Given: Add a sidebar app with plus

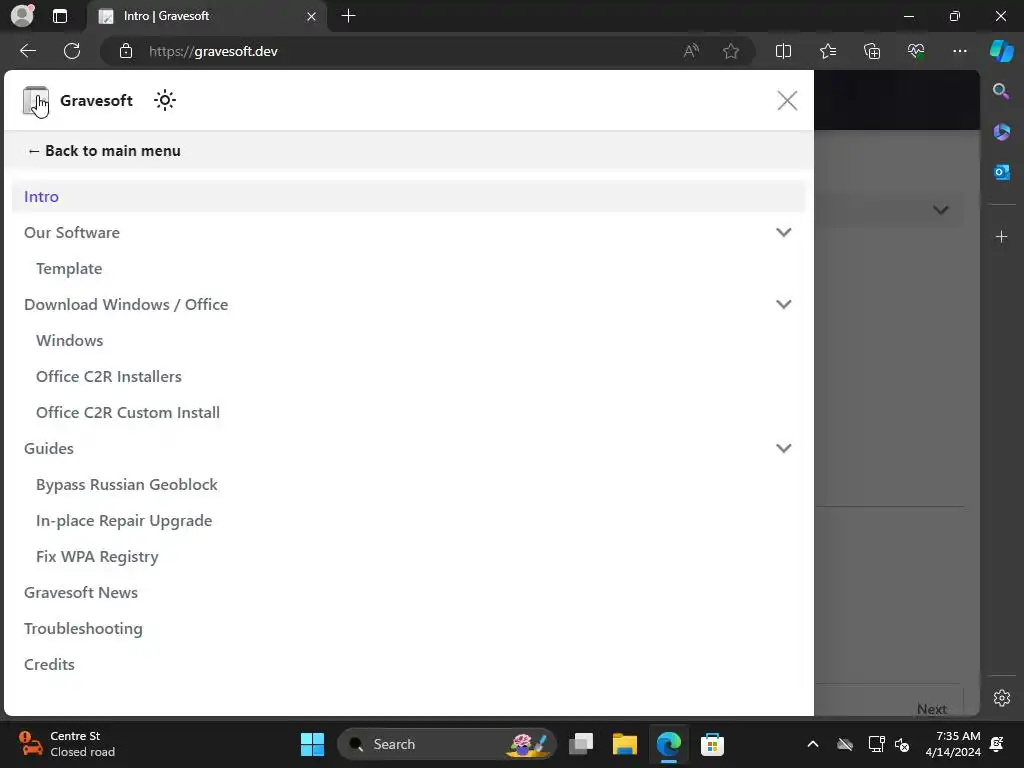Looking at the screenshot, I should [x=1001, y=236].
